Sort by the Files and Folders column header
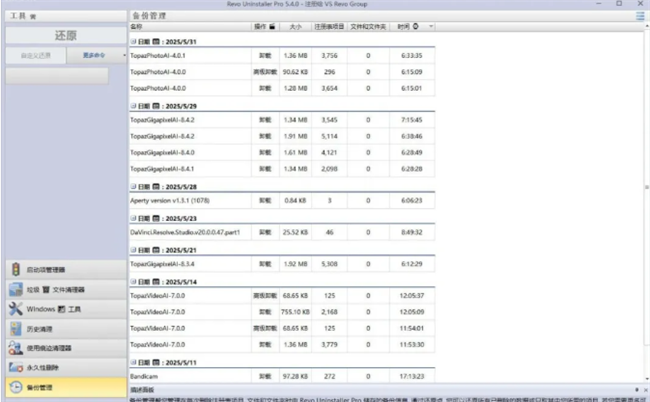650x402 pixels. [368, 27]
